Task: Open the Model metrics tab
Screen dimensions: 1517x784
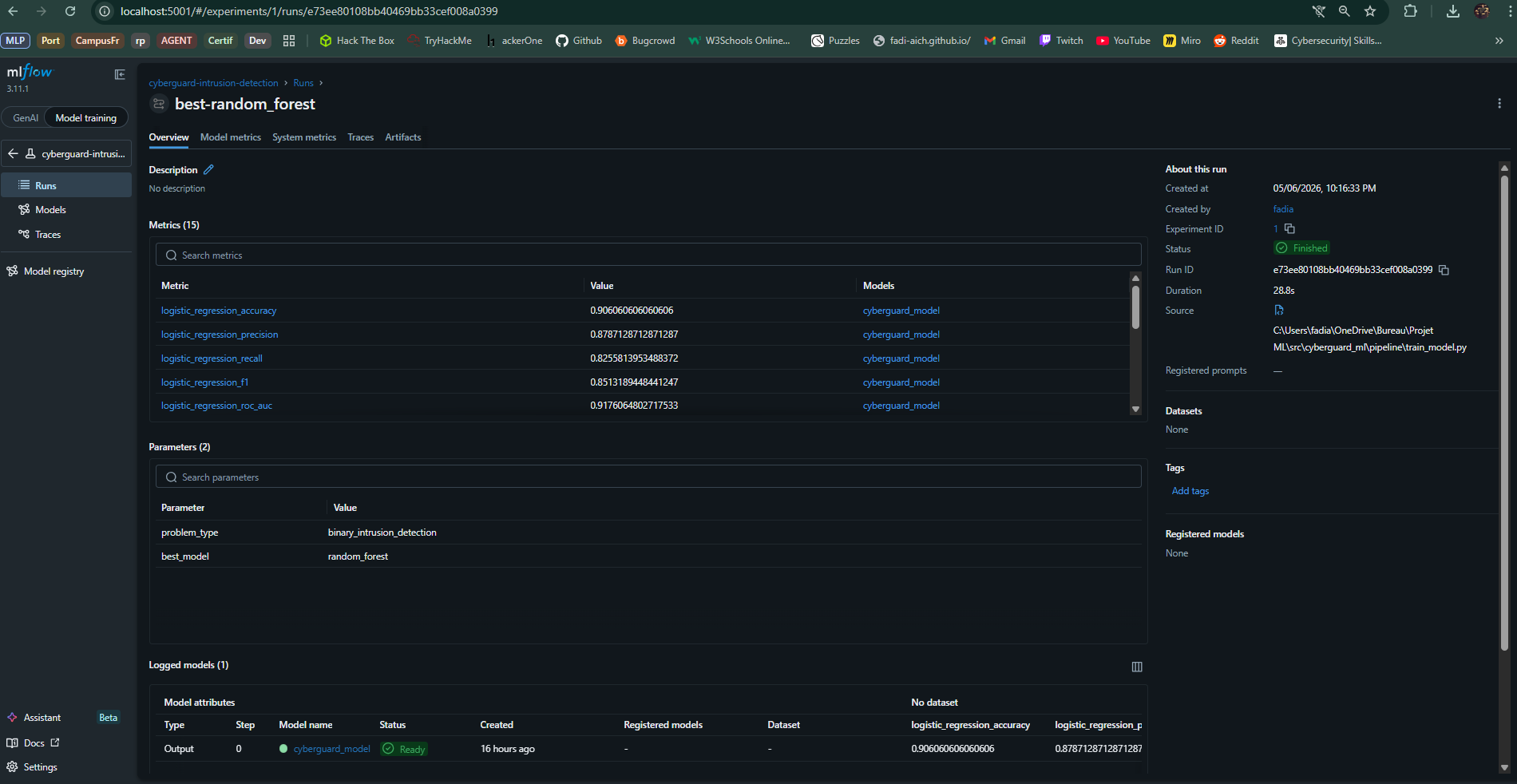Action: (231, 137)
